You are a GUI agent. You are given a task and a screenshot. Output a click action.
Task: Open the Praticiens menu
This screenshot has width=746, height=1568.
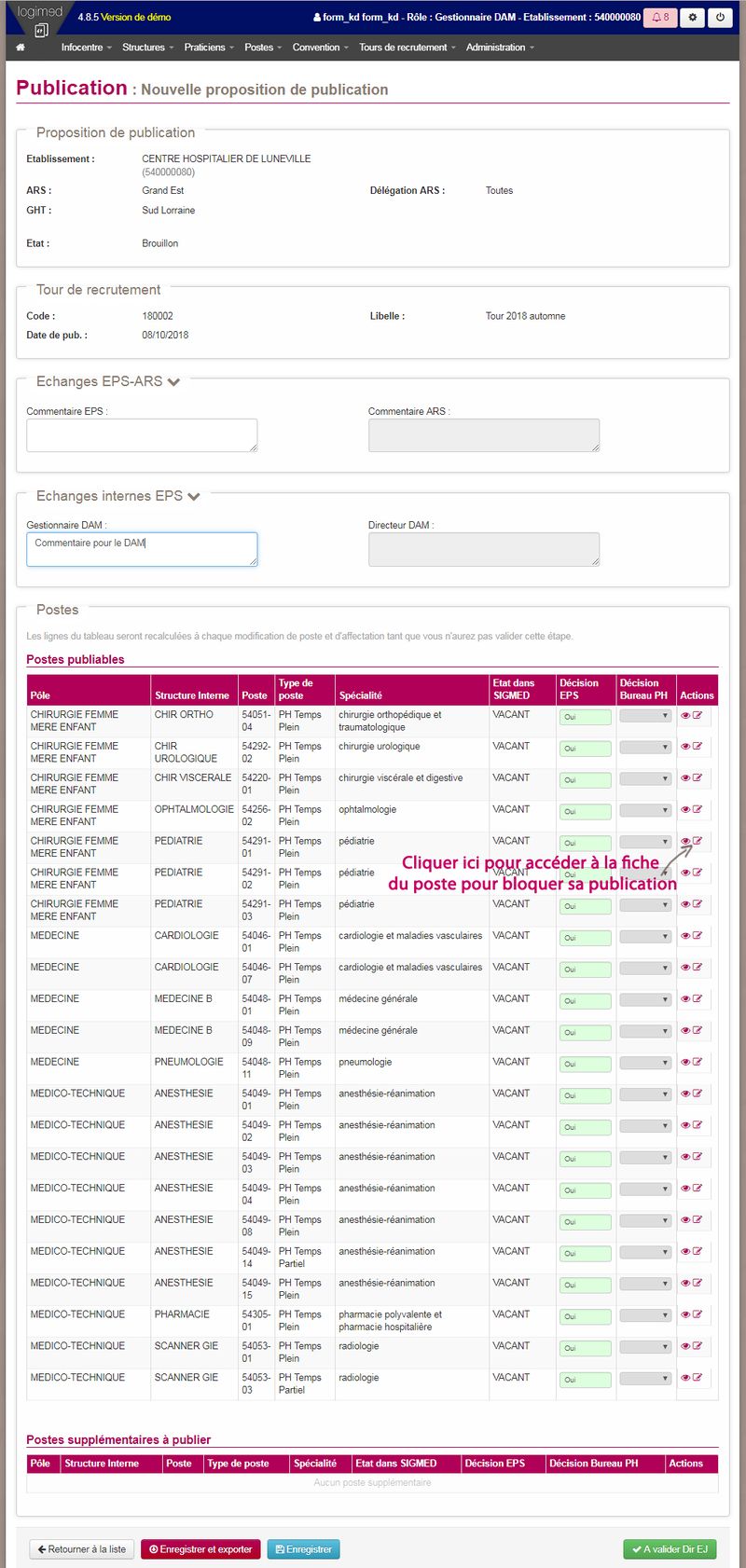point(209,48)
